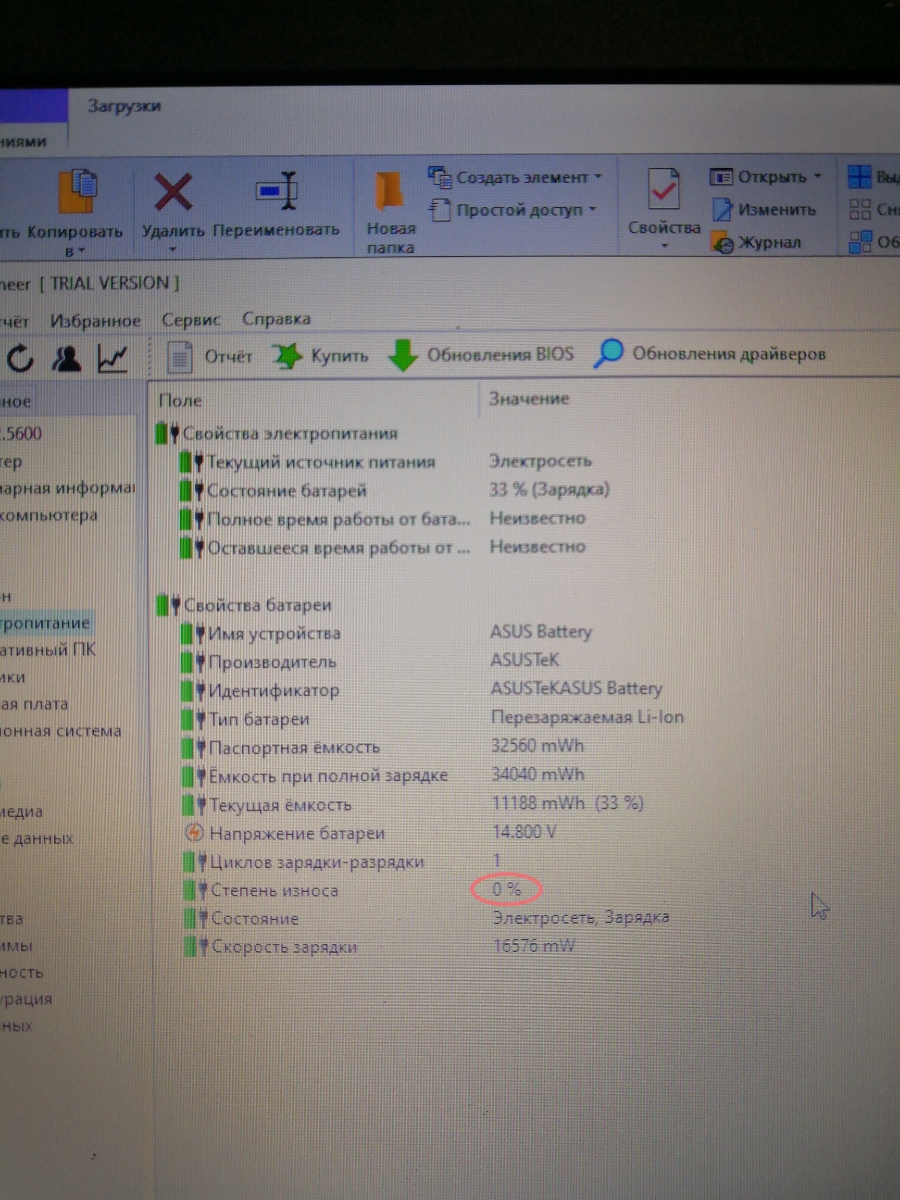Click the refresh icon in AIDA64 toolbar
The image size is (900, 1200).
coord(21,357)
